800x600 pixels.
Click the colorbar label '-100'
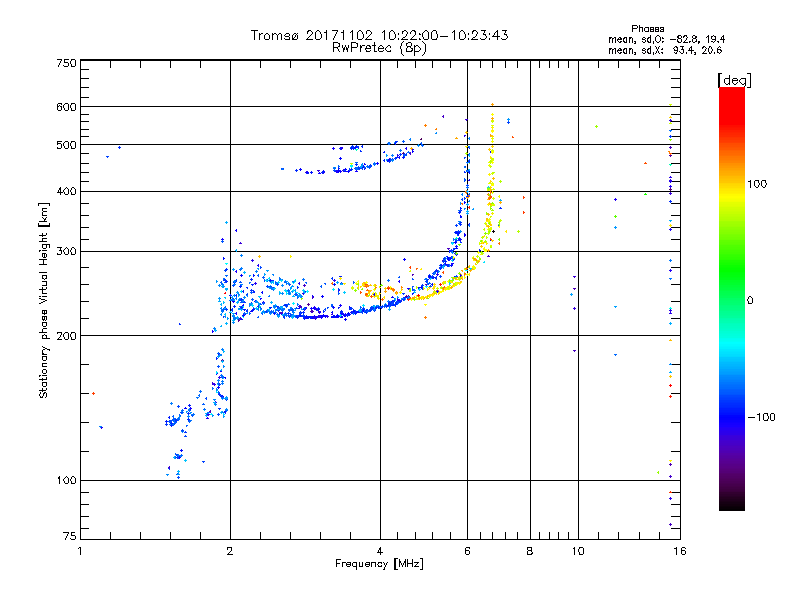[x=761, y=417]
